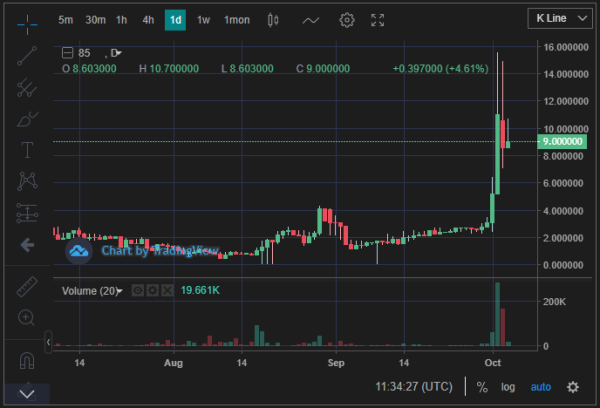The image size is (600, 408).
Task: Toggle percentage scale mode
Action: [x=482, y=387]
